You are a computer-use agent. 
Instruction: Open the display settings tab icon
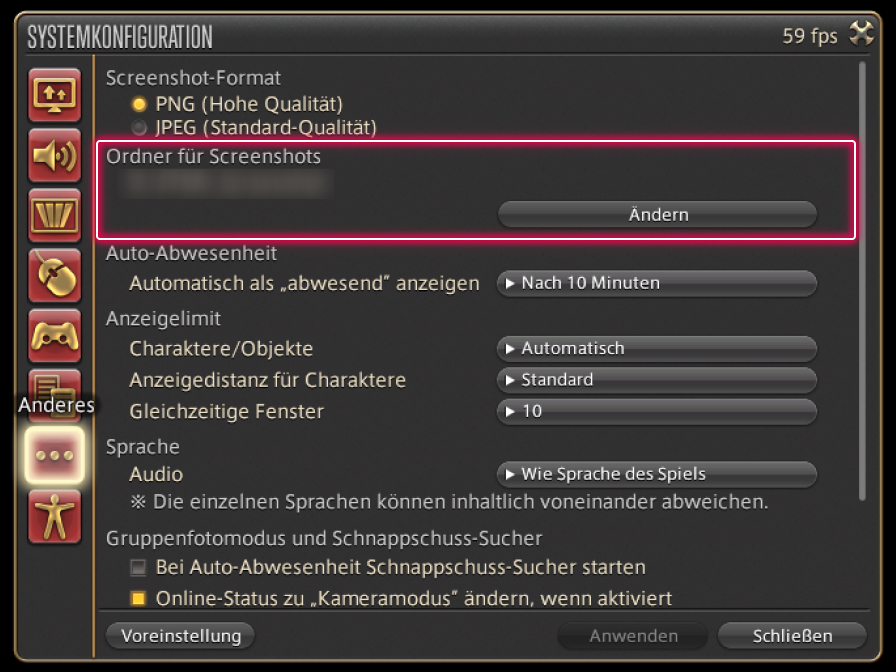(x=54, y=94)
